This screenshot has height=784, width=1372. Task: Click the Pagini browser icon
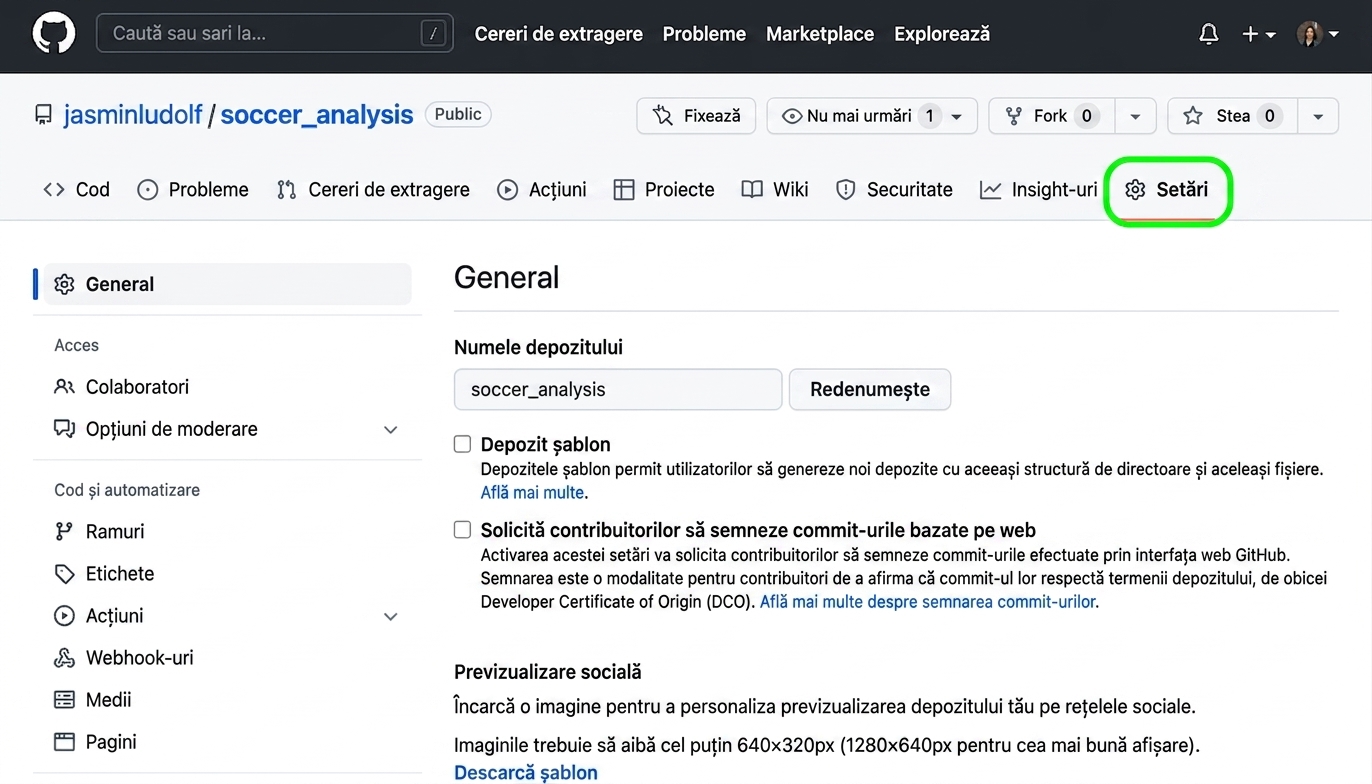click(64, 742)
